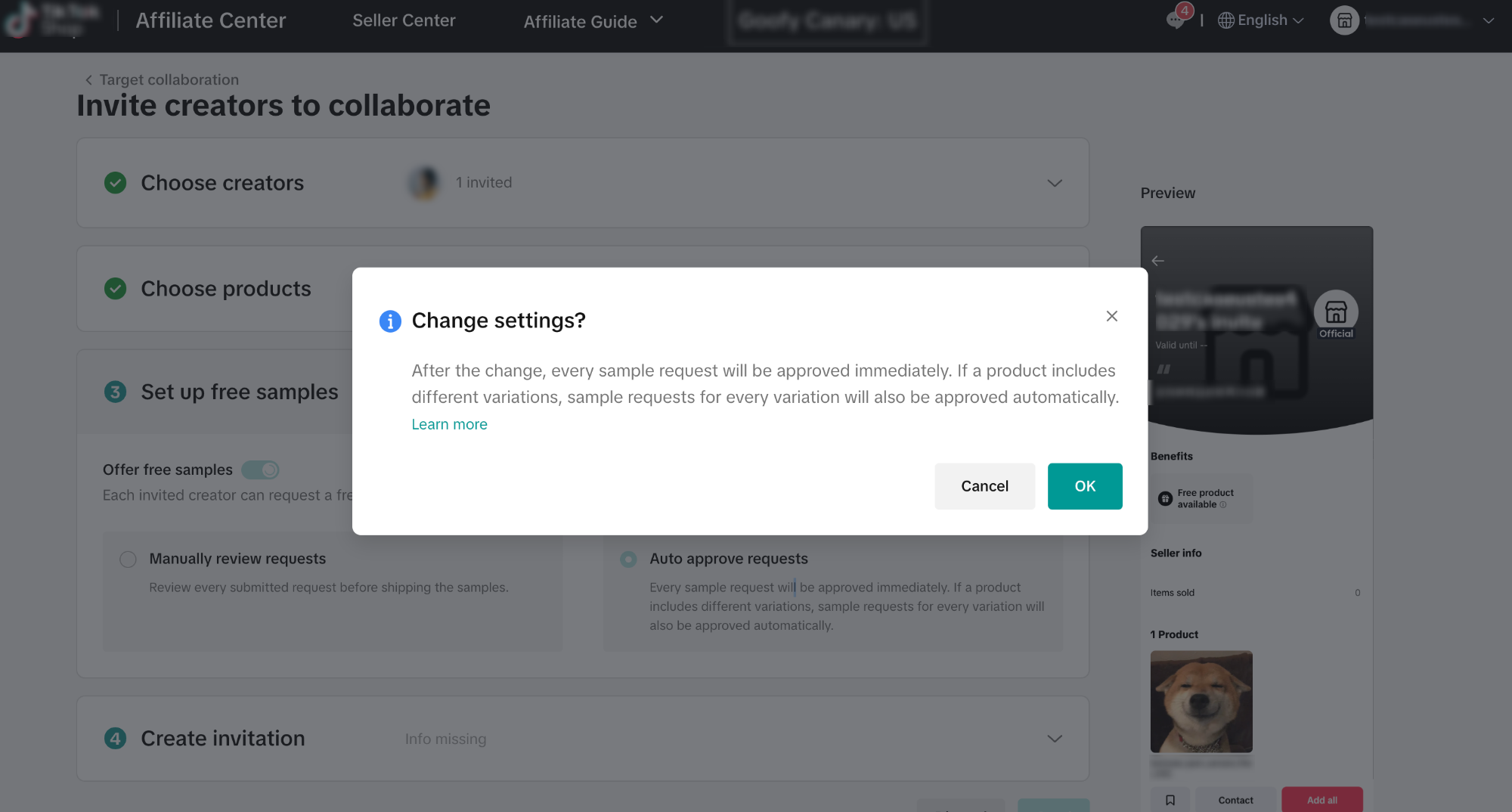Screen dimensions: 1512x812
Task: Select Auto approve requests option
Action: point(628,559)
